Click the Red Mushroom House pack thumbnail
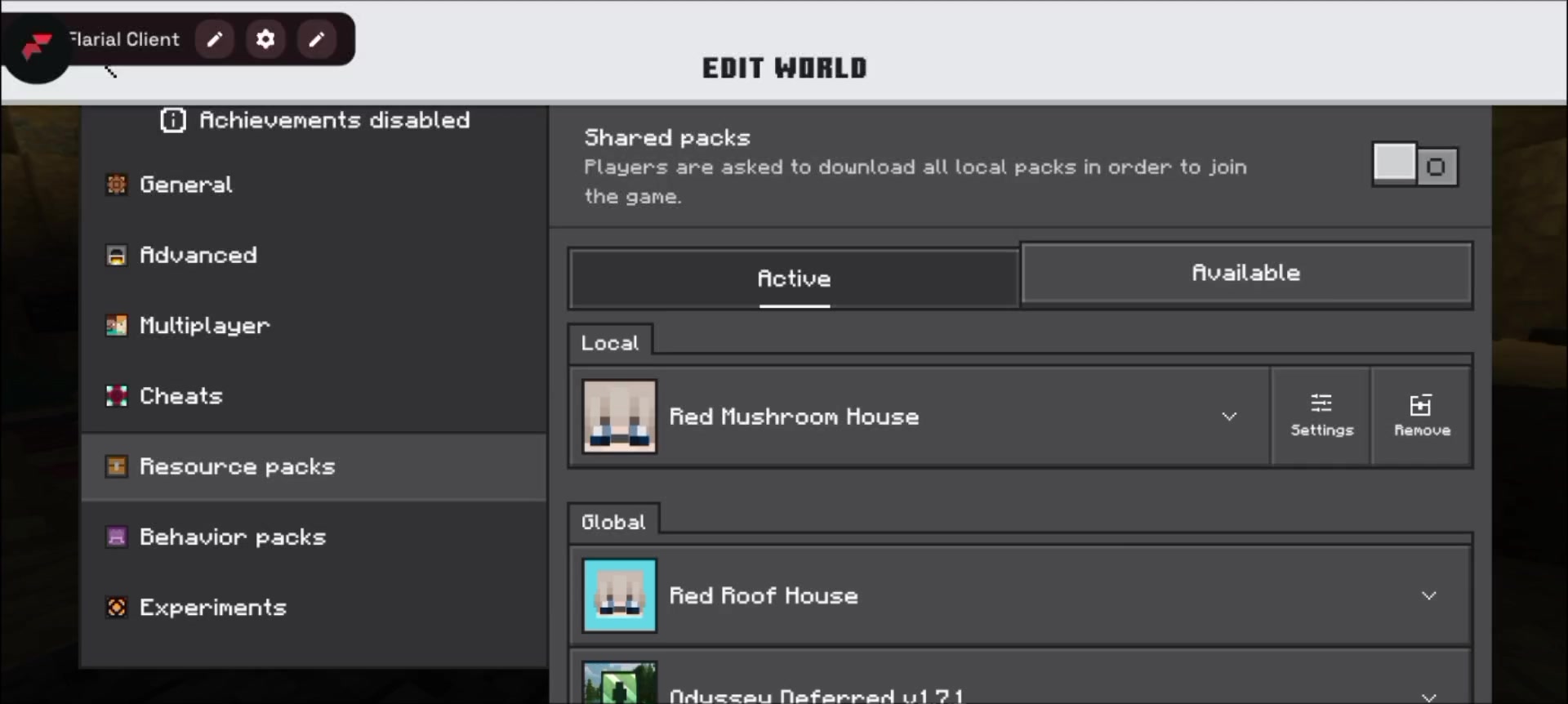This screenshot has height=704, width=1568. pyautogui.click(x=620, y=417)
